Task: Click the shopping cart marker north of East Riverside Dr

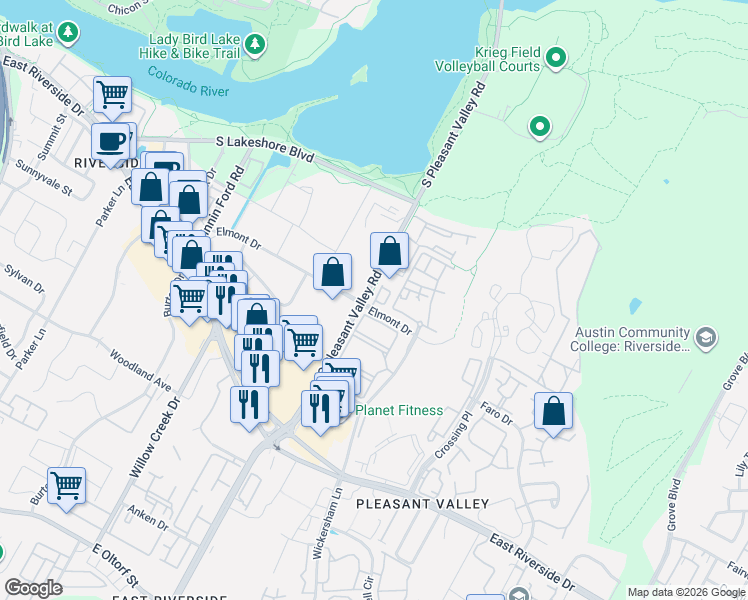Action: tap(112, 98)
